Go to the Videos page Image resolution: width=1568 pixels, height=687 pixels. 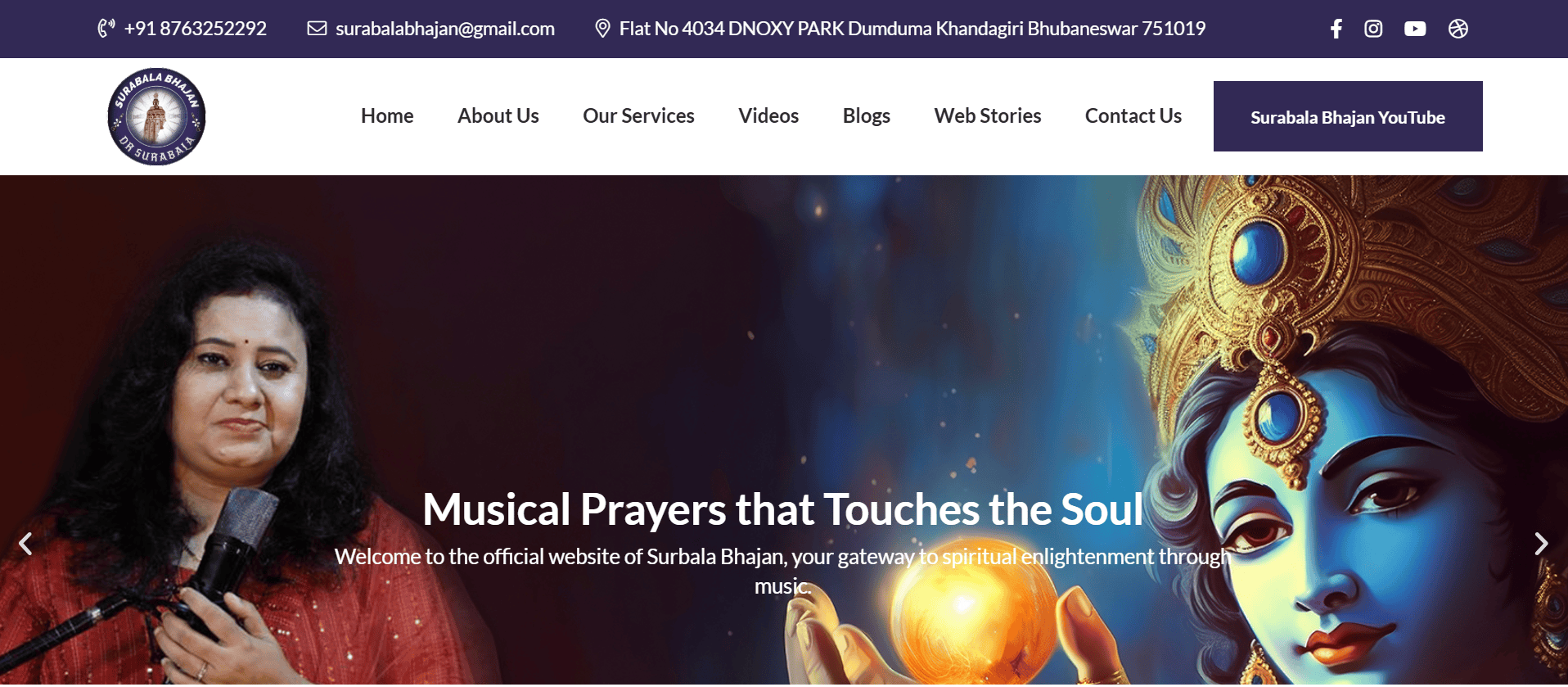click(768, 116)
